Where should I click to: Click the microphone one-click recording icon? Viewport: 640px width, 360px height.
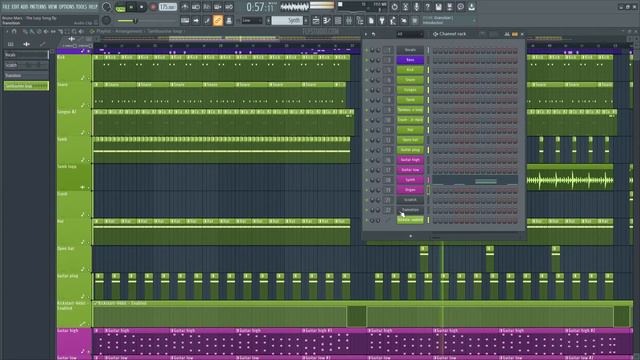tap(416, 7)
